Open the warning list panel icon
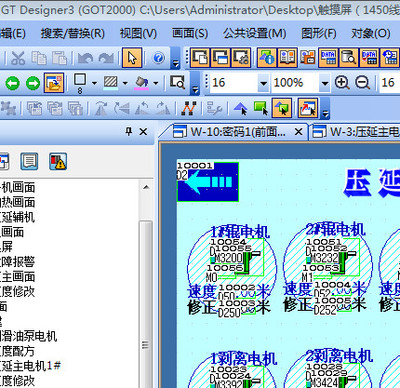This screenshot has width=400, height=388. tap(58, 161)
